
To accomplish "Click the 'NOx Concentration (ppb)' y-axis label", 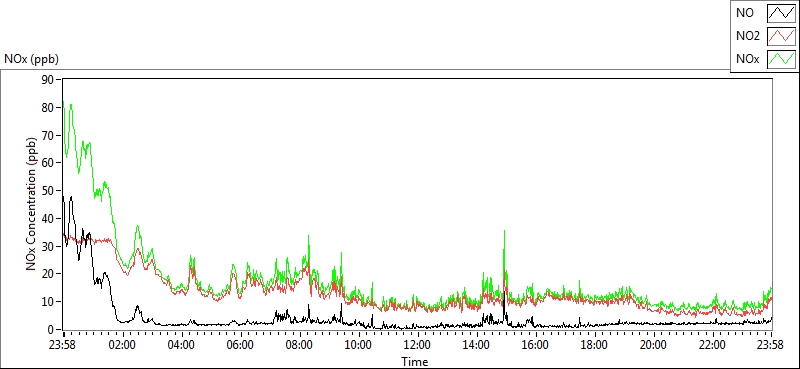I will (x=32, y=204).
